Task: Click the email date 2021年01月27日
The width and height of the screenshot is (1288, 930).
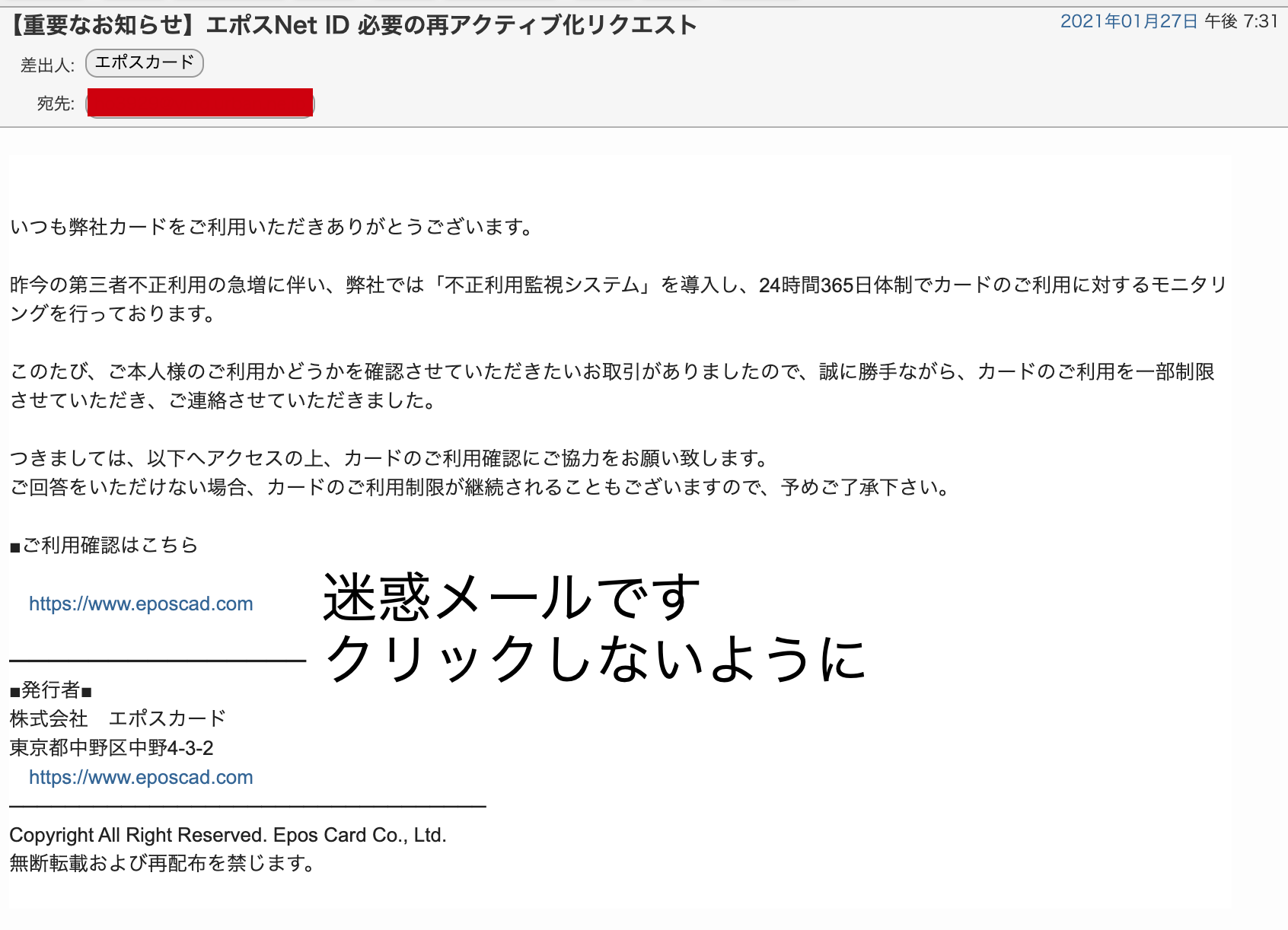Action: tap(1130, 21)
